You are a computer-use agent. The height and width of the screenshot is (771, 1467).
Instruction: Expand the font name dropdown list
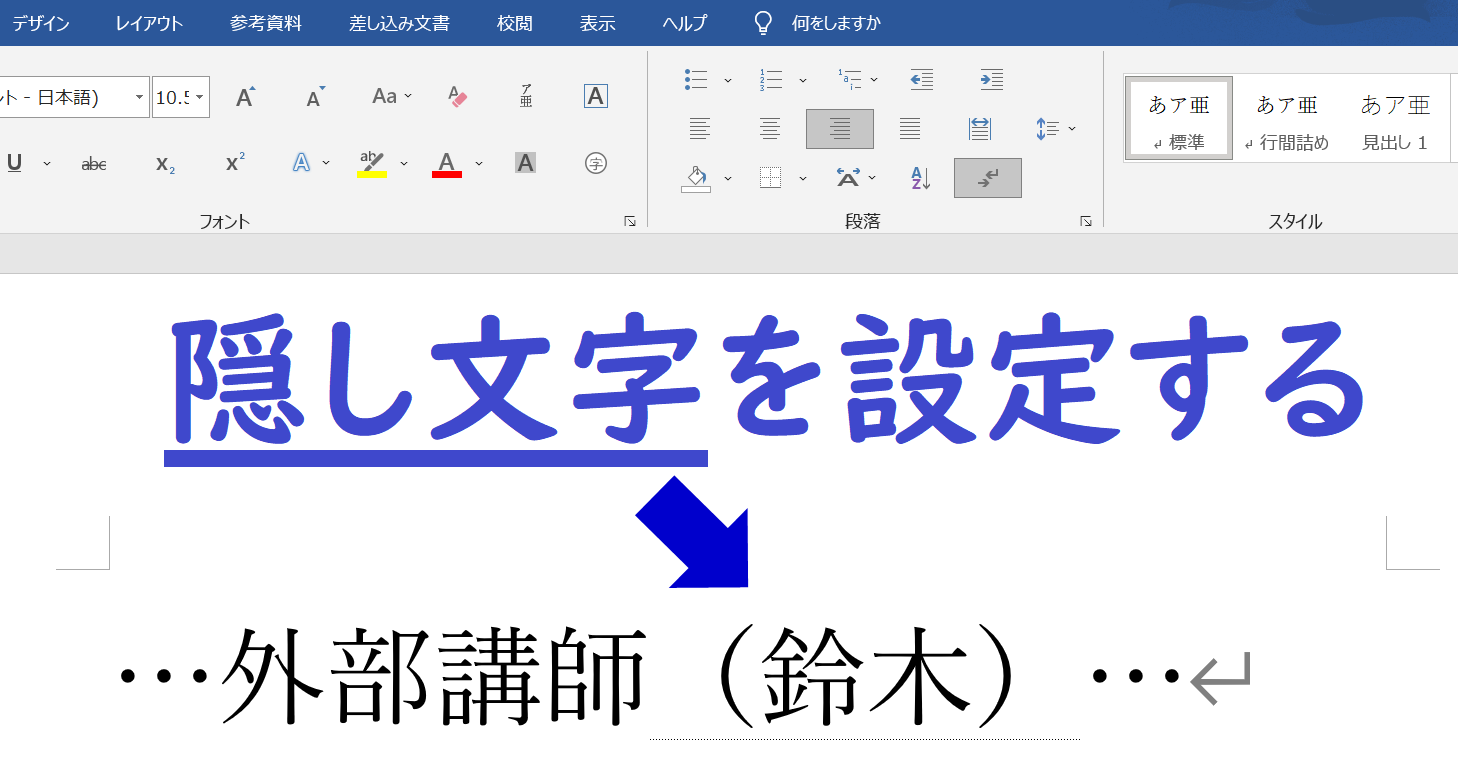click(x=139, y=97)
